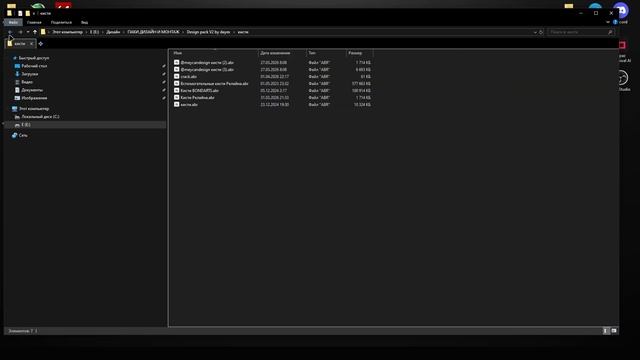Click Этот компьютер in address bar
Image resolution: width=640 pixels, height=360 pixels.
pos(67,32)
